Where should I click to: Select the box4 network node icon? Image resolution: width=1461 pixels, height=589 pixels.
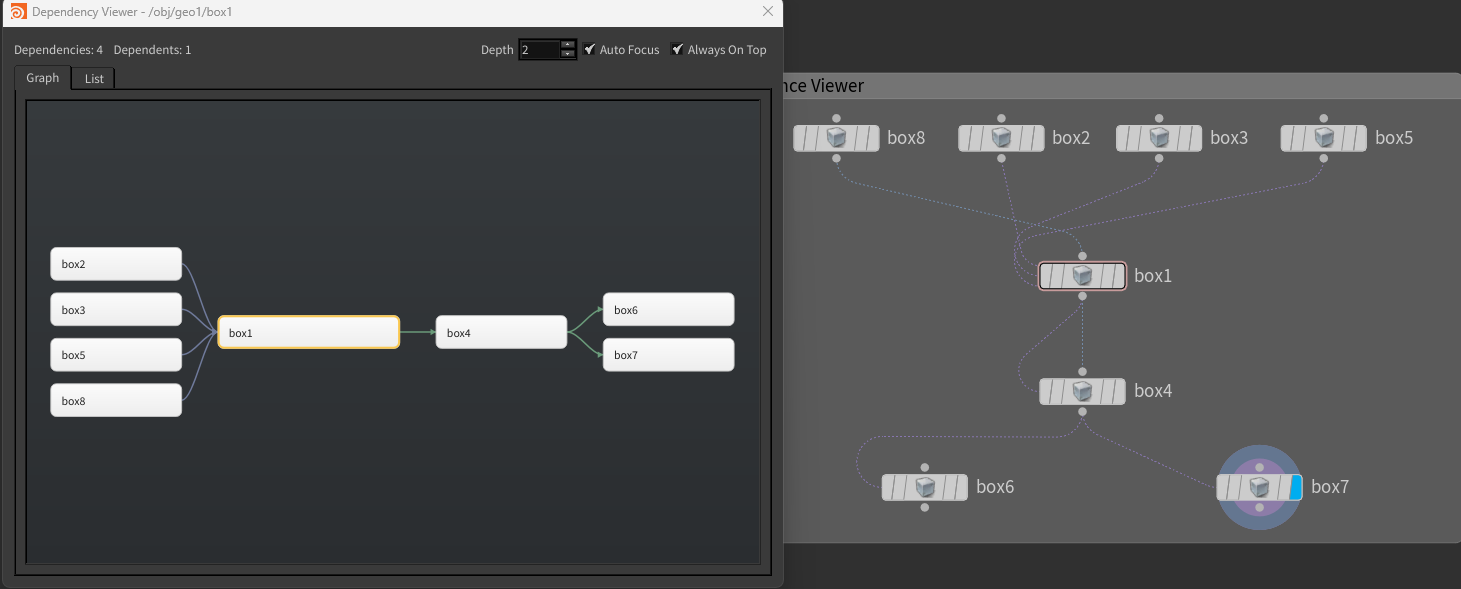[1082, 391]
